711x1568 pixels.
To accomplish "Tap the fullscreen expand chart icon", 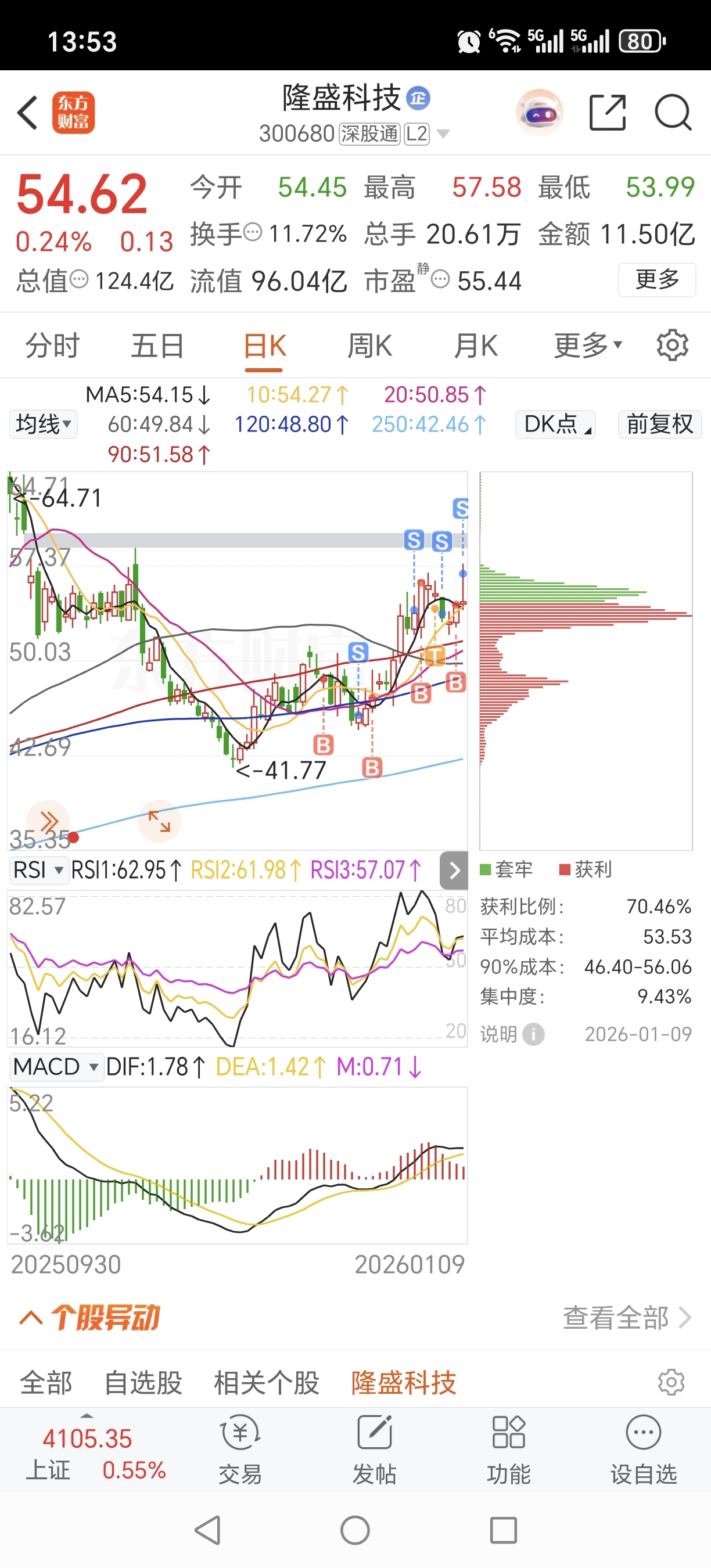I will tap(160, 821).
